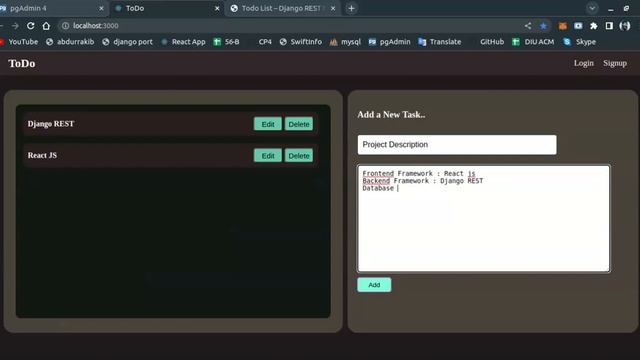Image resolution: width=640 pixels, height=360 pixels.
Task: Open a new tab with the plus button
Action: (351, 8)
